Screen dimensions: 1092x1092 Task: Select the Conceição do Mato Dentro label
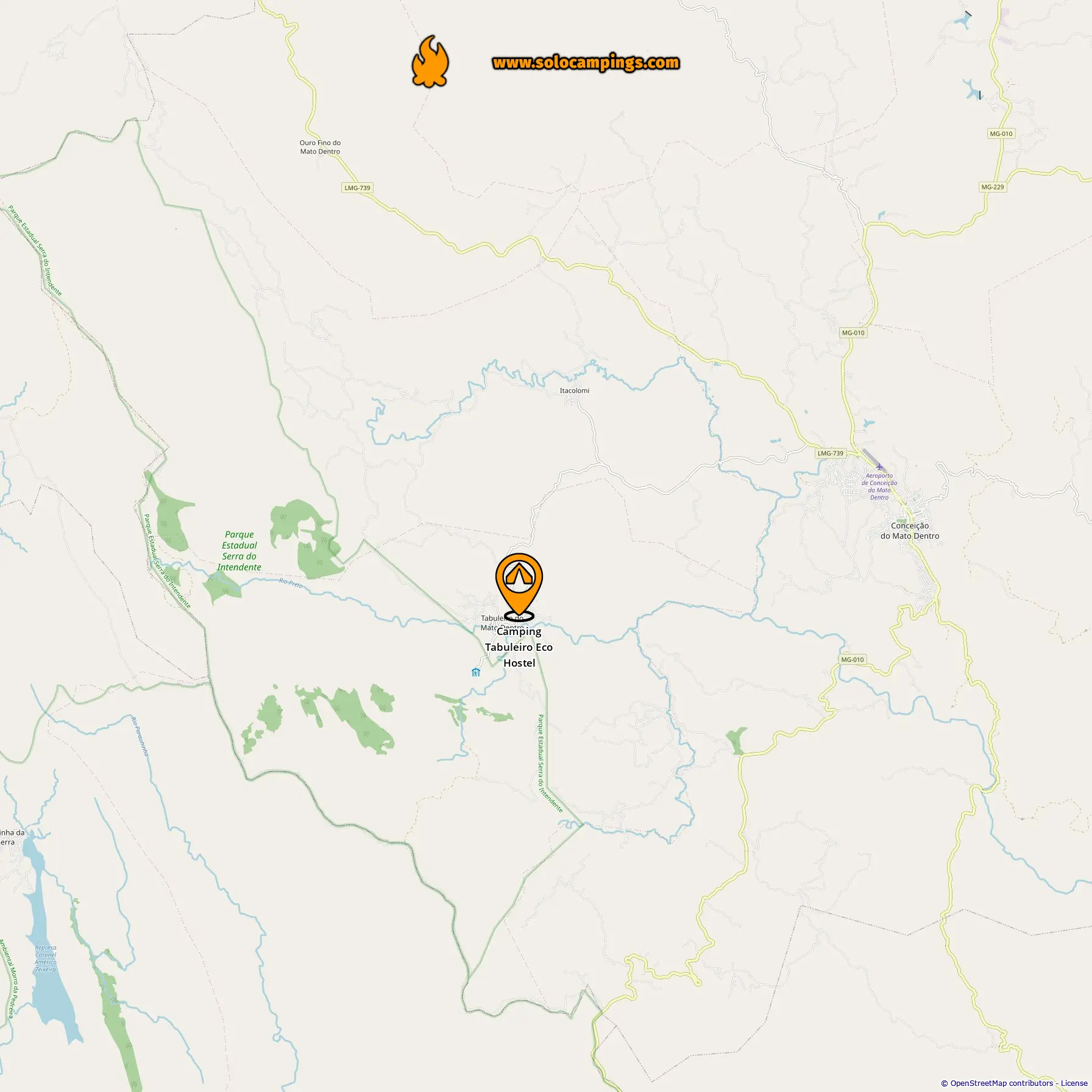910,531
